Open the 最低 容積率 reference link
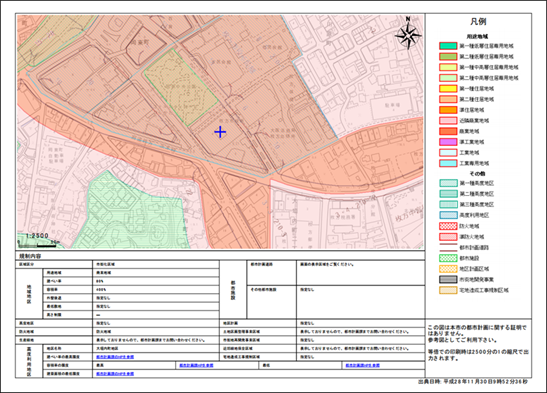 (x=362, y=365)
